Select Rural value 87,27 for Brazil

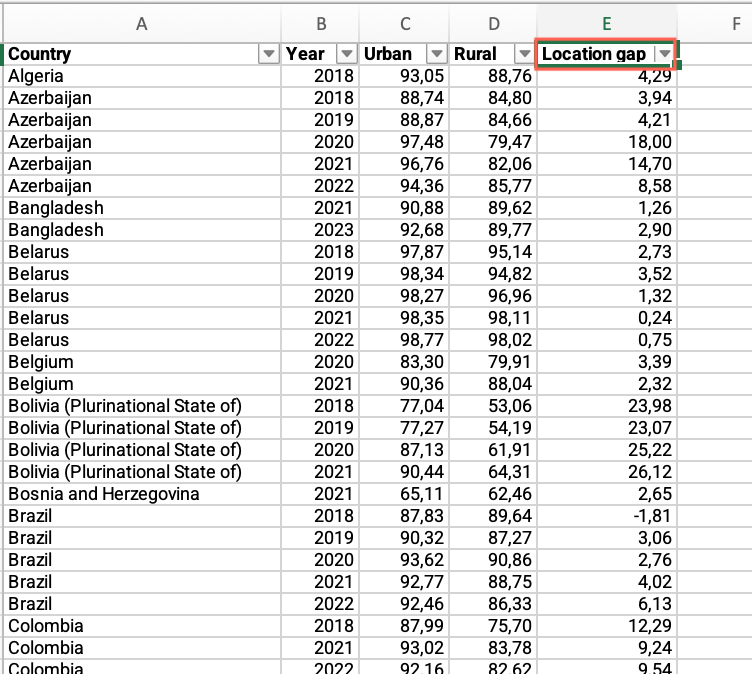click(x=493, y=538)
